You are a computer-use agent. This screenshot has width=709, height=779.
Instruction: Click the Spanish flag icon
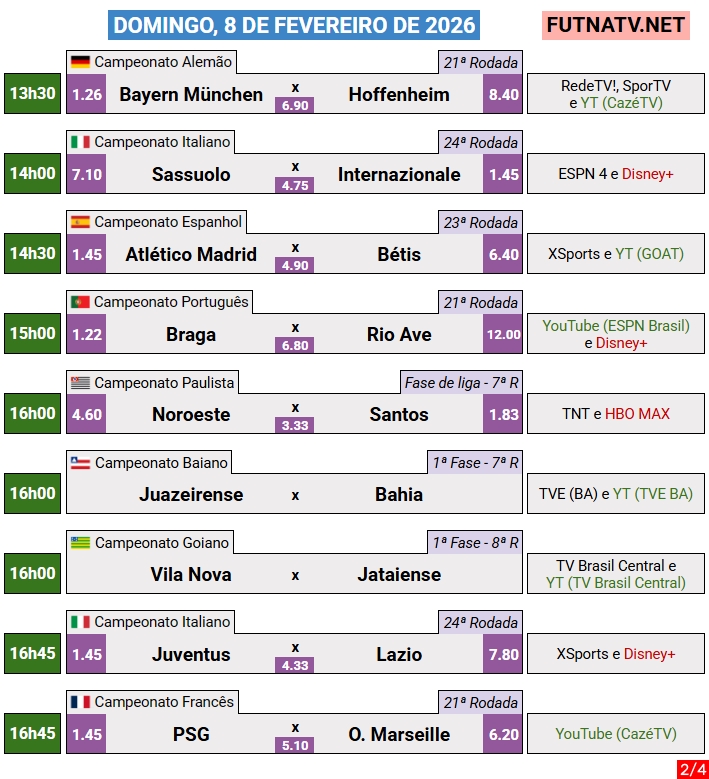point(80,222)
